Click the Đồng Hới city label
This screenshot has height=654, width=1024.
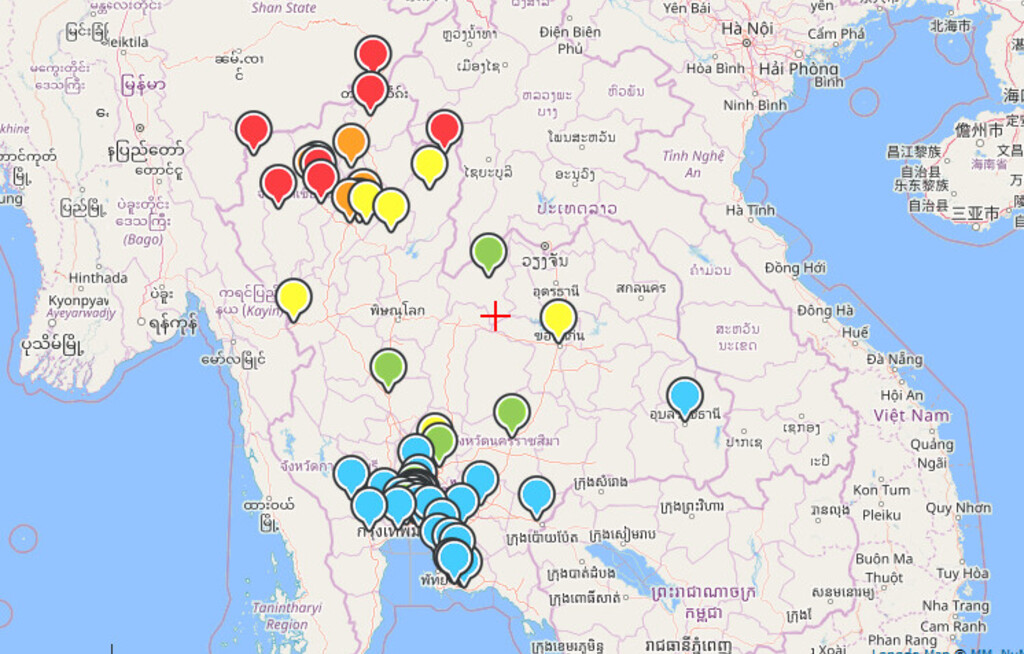coord(795,268)
